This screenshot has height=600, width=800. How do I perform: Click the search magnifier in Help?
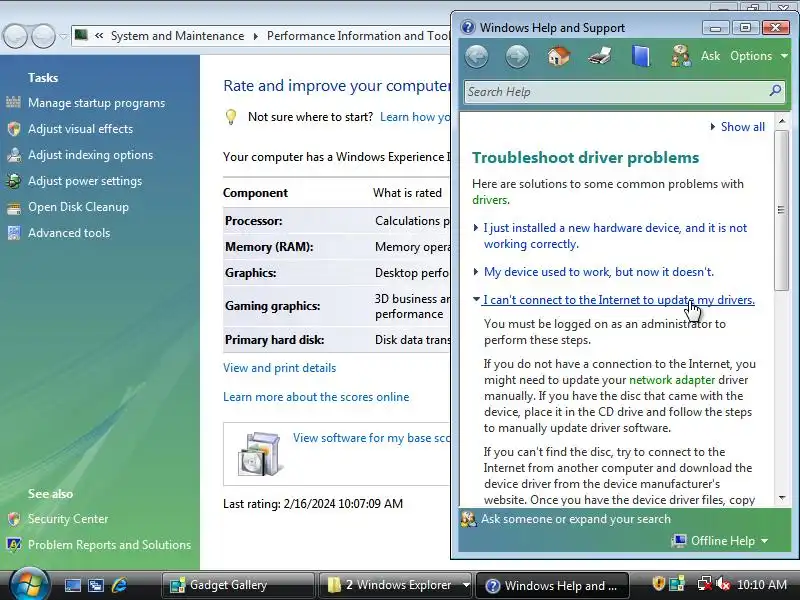(775, 91)
